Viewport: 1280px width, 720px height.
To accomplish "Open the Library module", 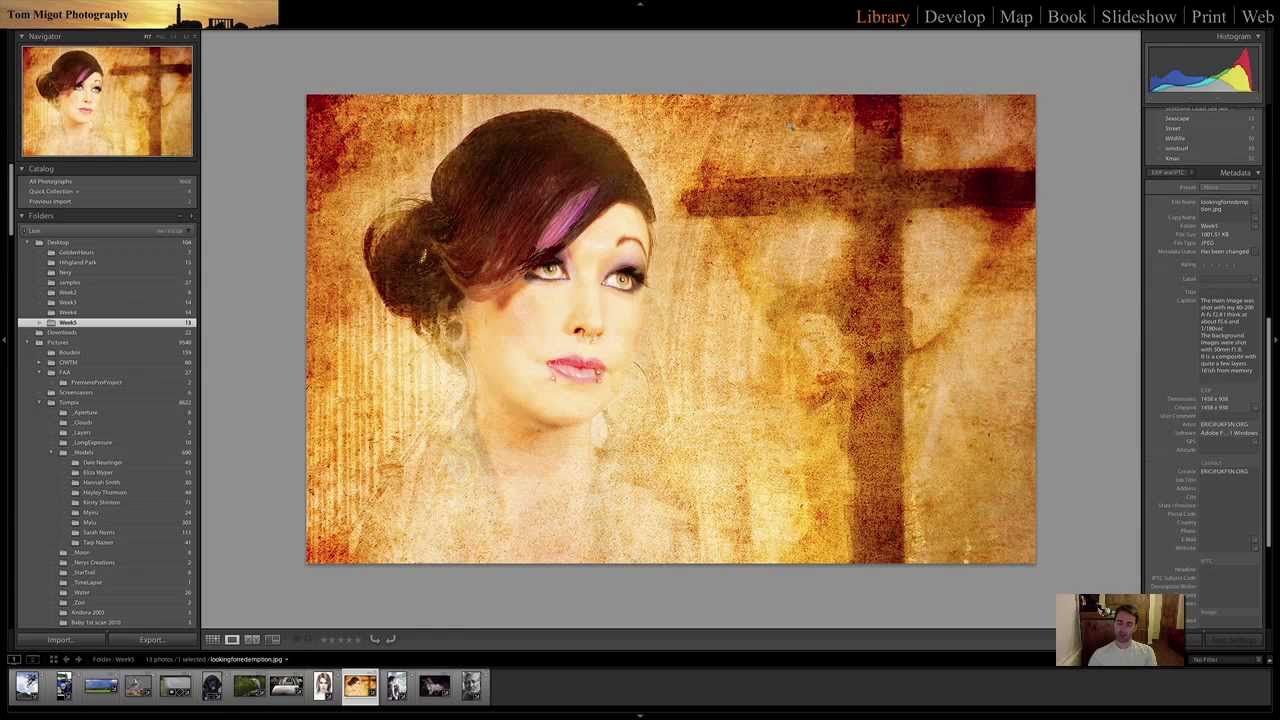I will click(882, 16).
